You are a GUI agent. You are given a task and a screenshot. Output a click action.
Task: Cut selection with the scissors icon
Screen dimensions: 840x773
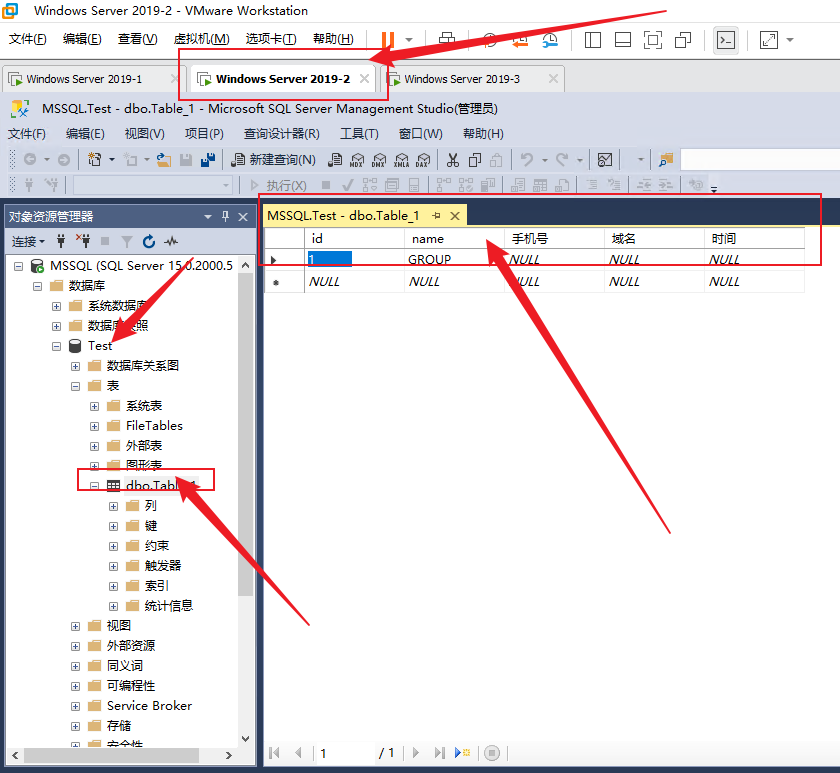click(453, 160)
